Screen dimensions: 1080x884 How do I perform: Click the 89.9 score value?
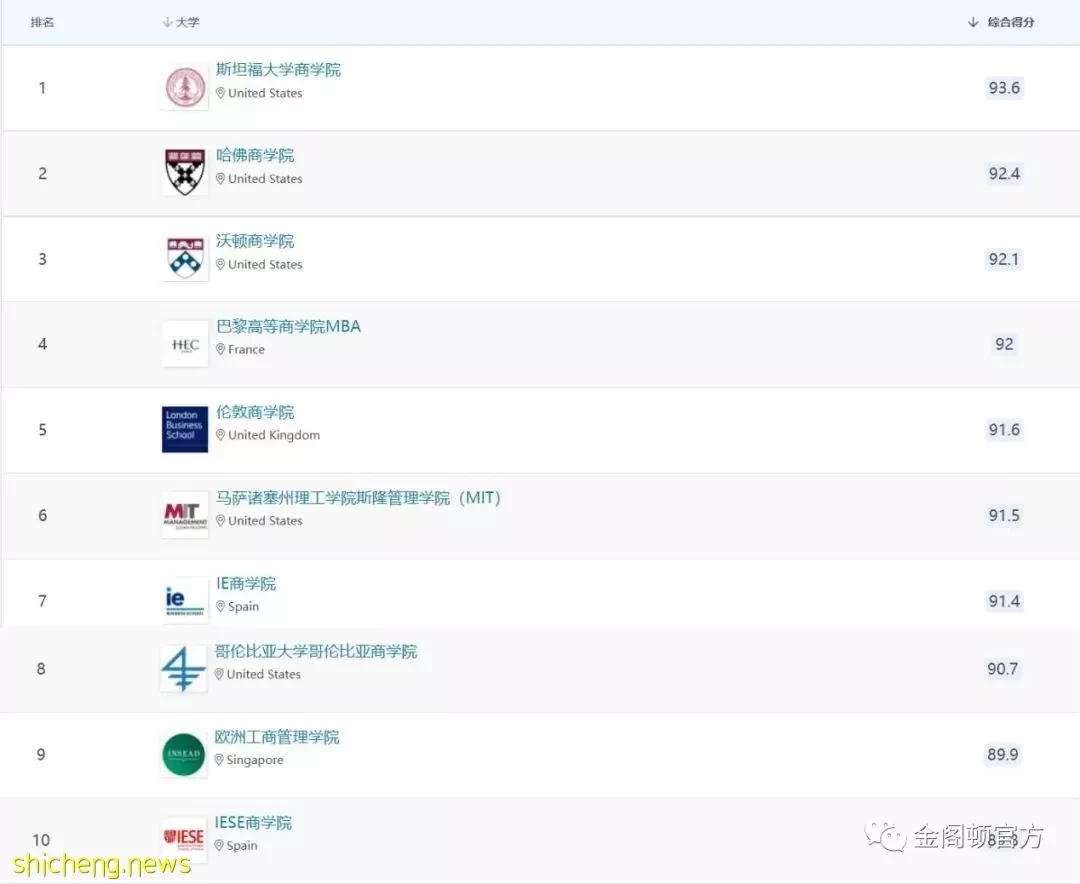pos(1003,754)
